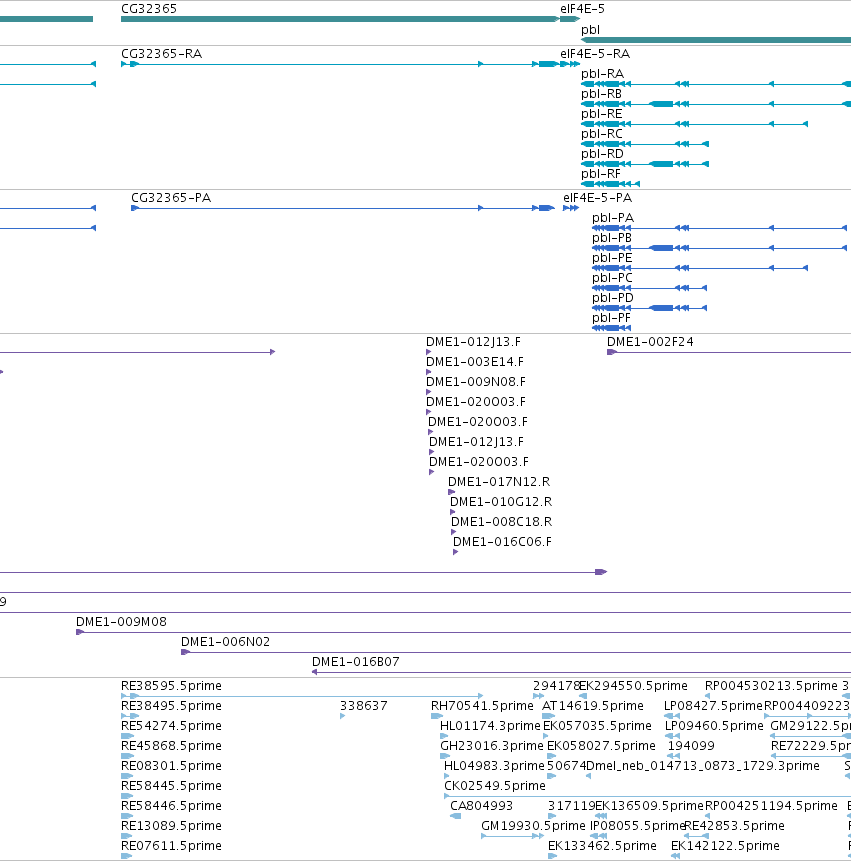Select the CG32365 gene label

point(149,9)
